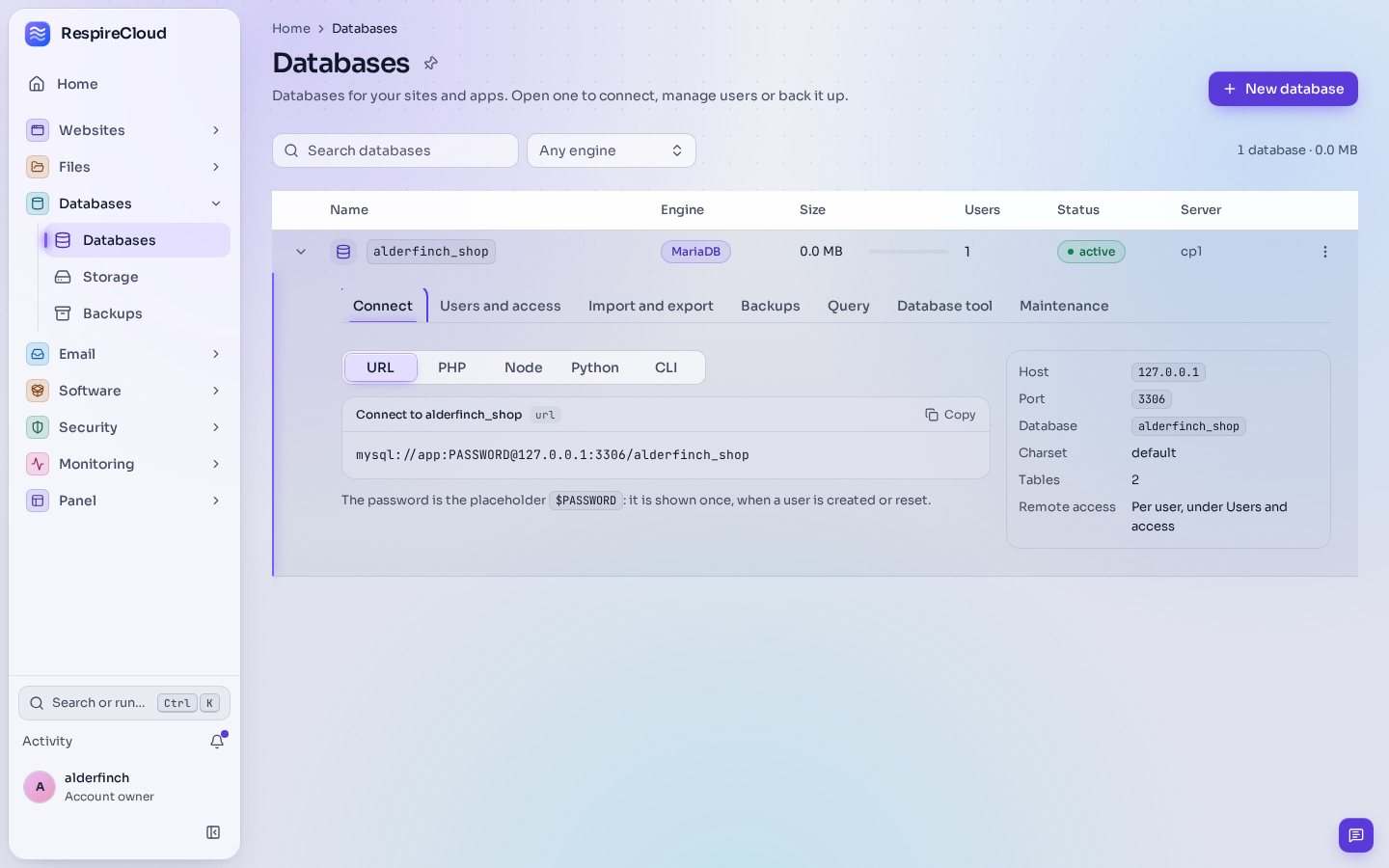Open the Search or run command box

pyautogui.click(x=124, y=703)
